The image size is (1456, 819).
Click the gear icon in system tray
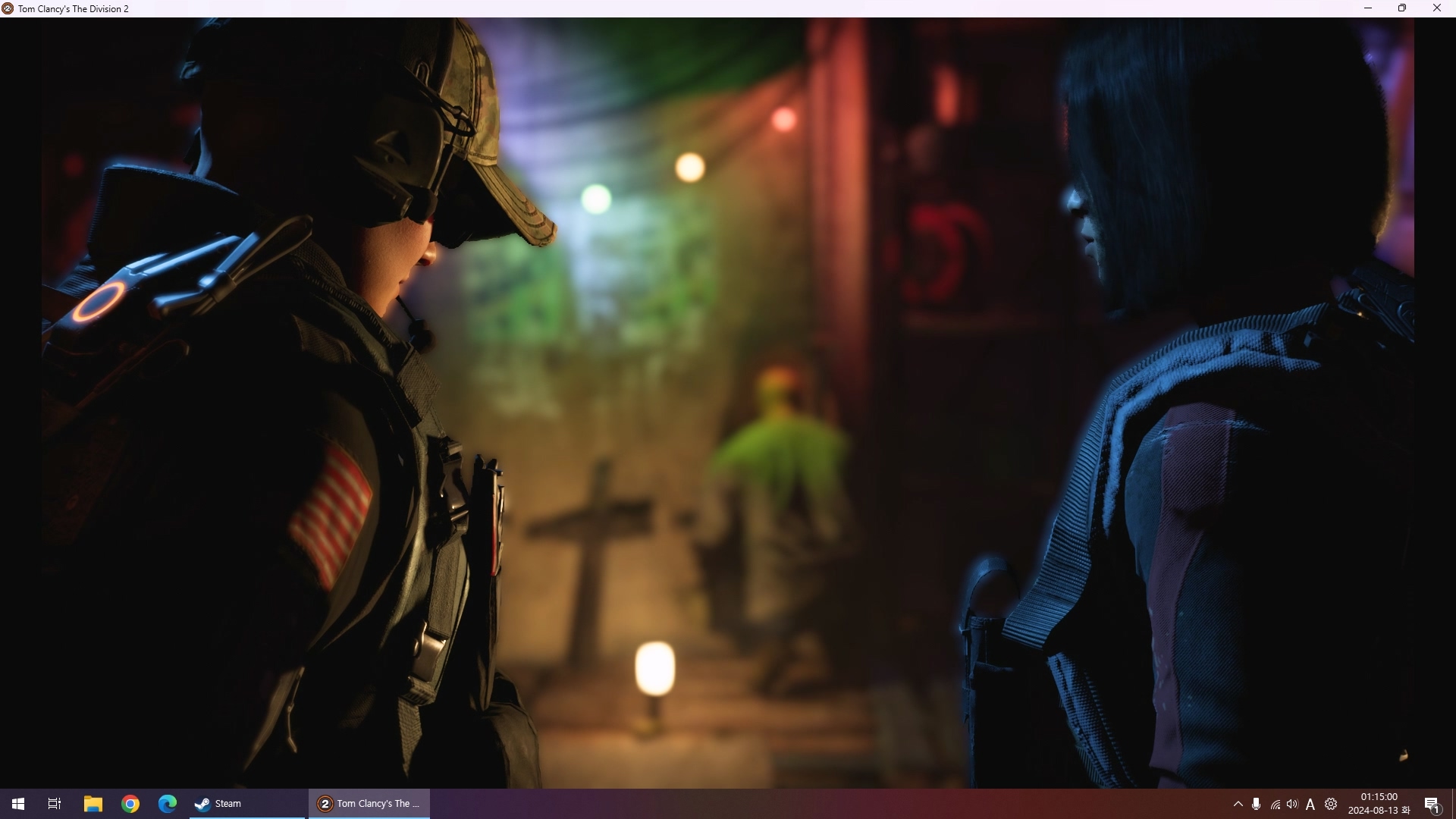pos(1331,804)
